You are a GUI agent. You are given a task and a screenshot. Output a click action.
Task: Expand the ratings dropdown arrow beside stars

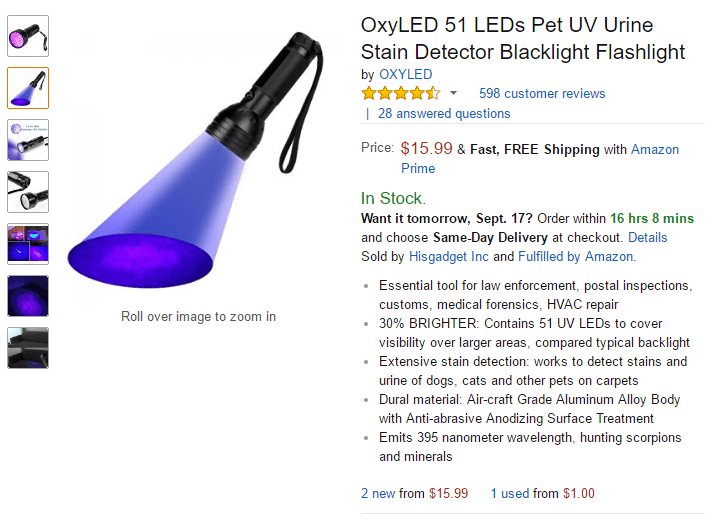pos(453,94)
